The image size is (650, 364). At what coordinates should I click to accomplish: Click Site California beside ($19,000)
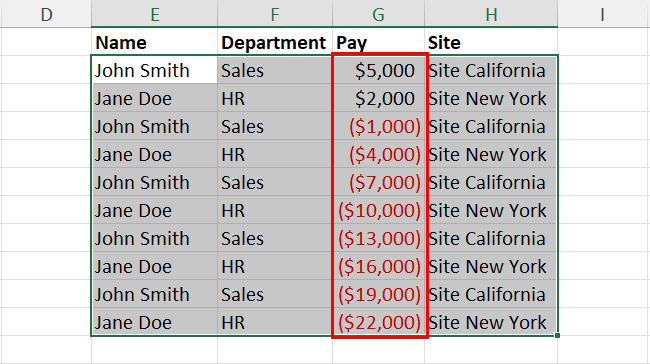click(491, 294)
